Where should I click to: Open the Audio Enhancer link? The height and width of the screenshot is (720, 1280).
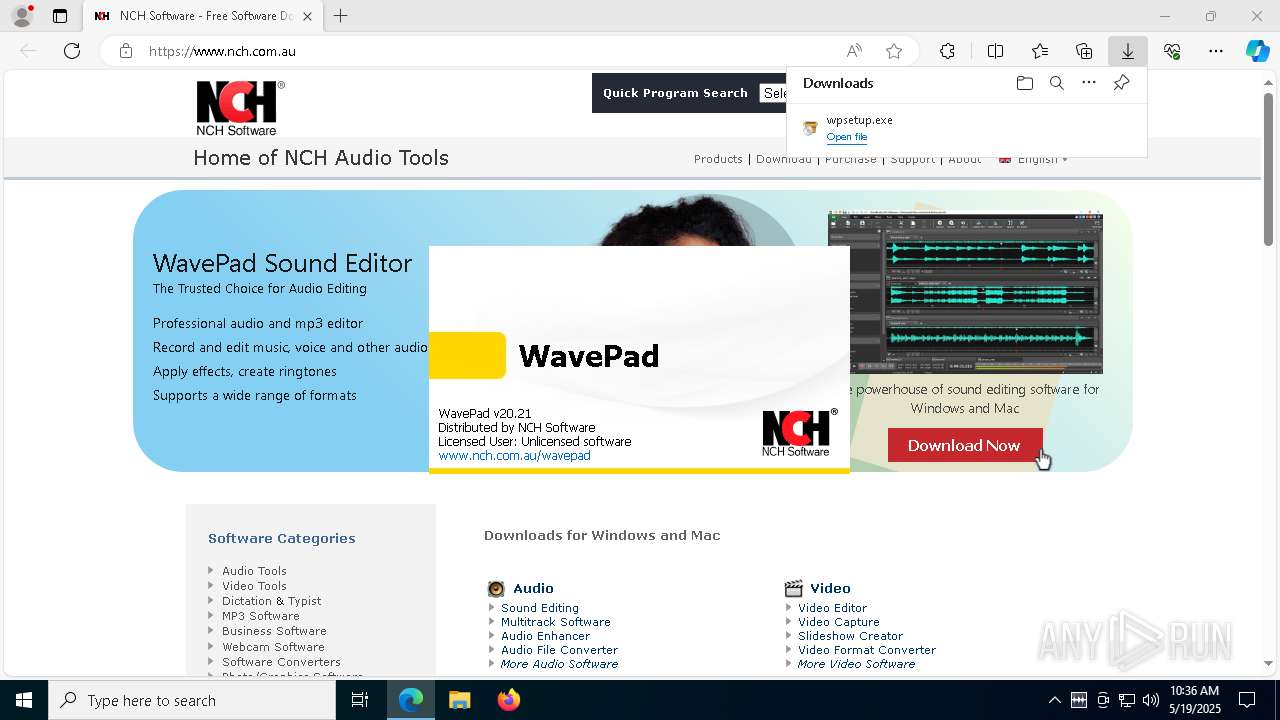[546, 636]
